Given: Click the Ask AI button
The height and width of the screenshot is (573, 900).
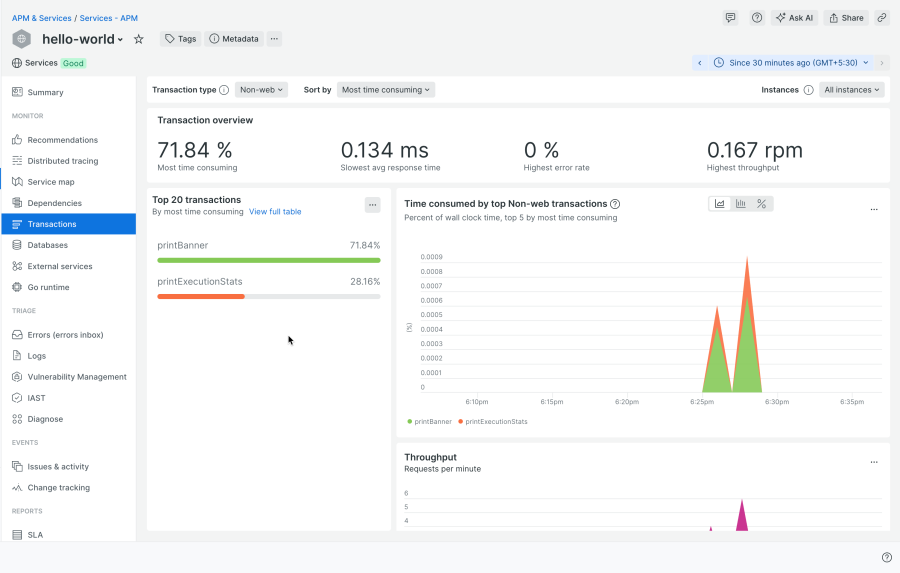Looking at the screenshot, I should click(x=794, y=18).
